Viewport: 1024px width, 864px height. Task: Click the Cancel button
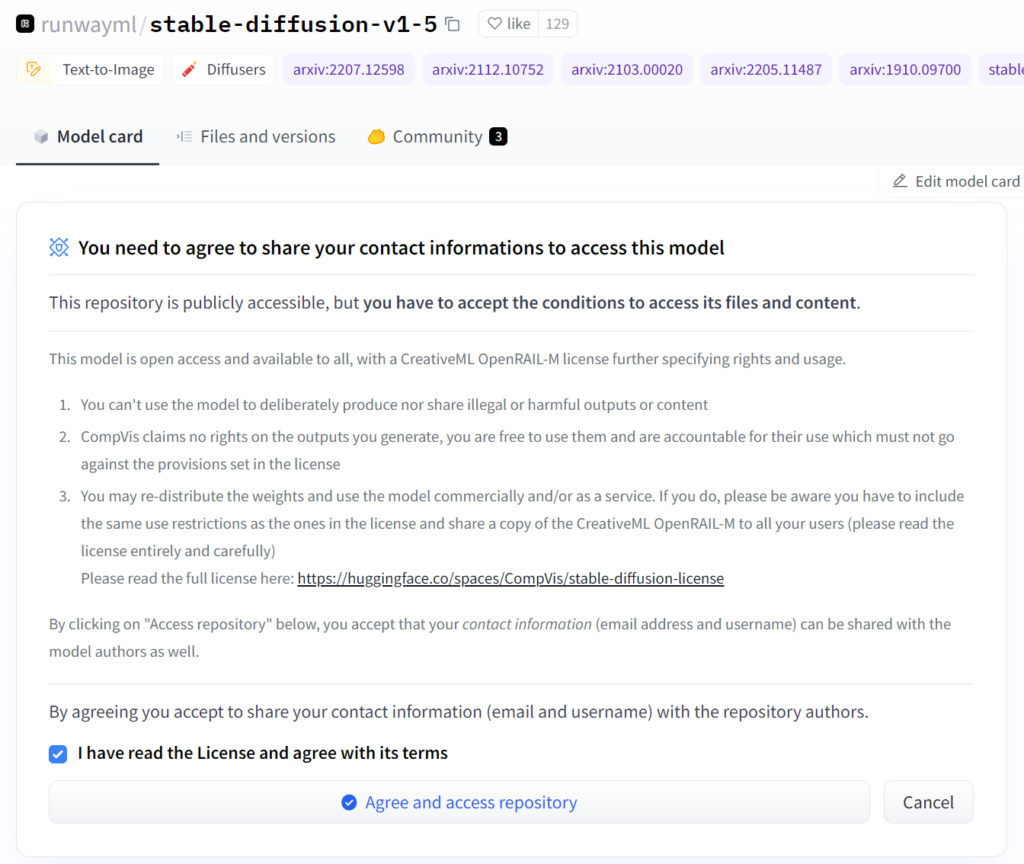pyautogui.click(x=928, y=802)
